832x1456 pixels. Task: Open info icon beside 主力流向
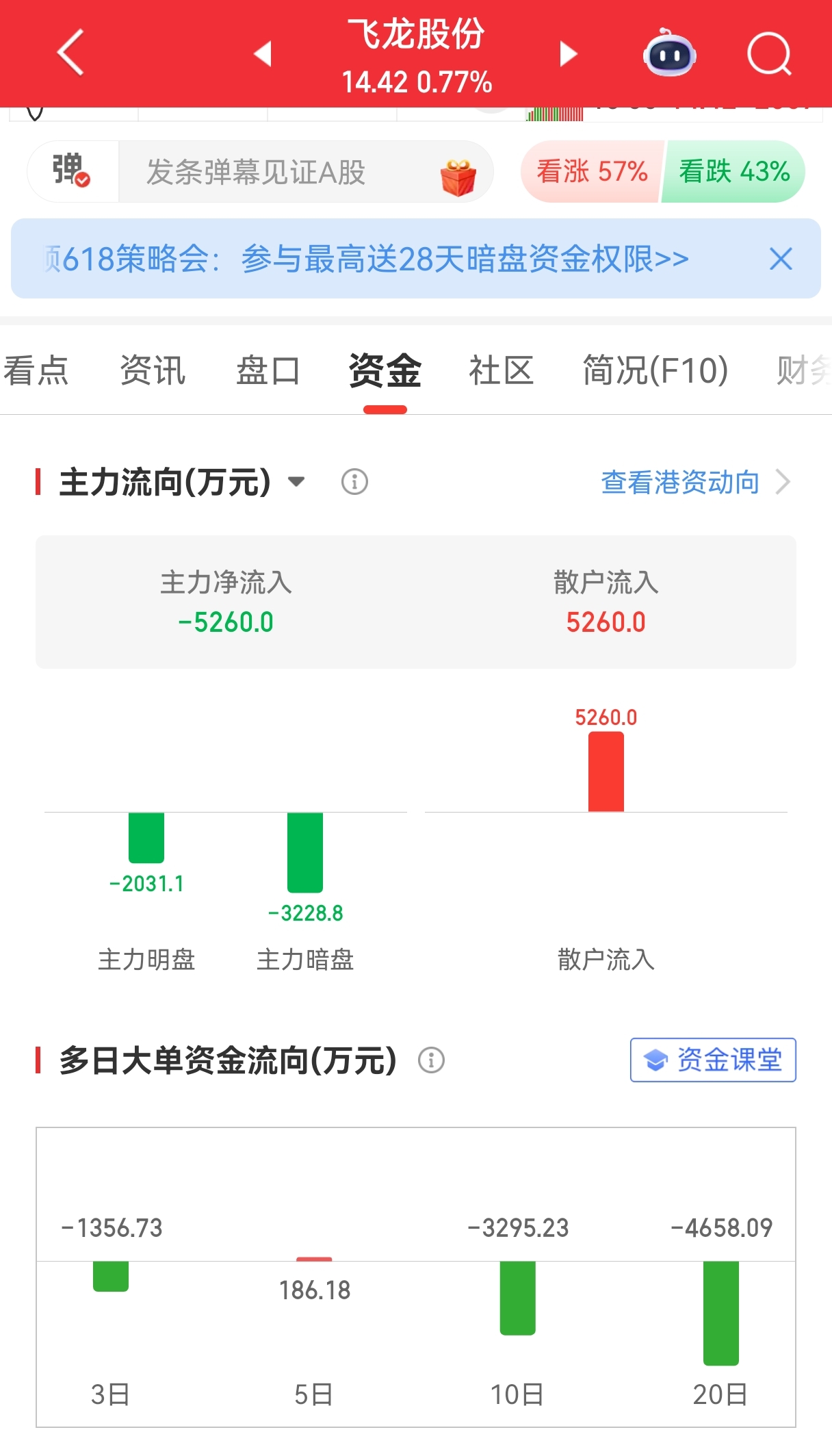pyautogui.click(x=354, y=482)
